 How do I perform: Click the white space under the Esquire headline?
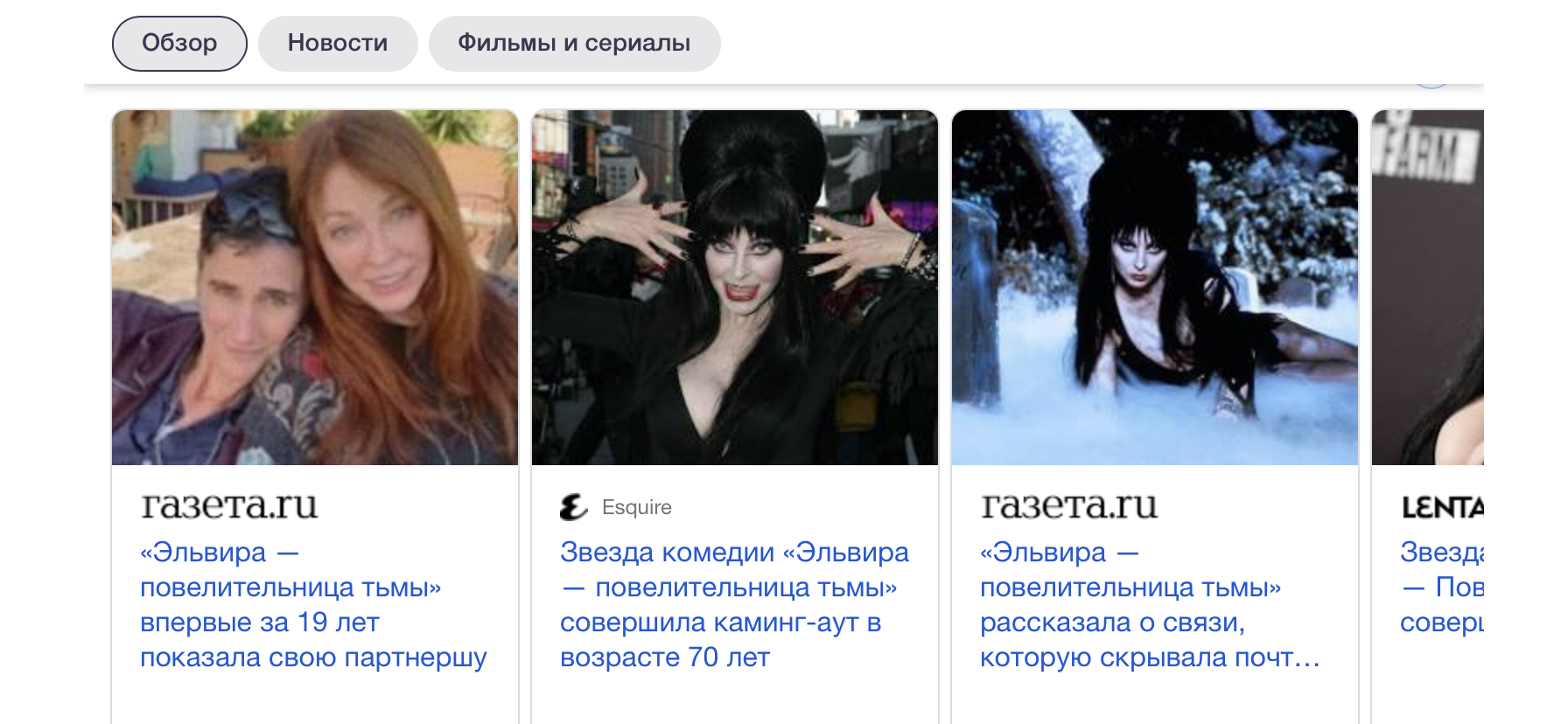coord(735,700)
